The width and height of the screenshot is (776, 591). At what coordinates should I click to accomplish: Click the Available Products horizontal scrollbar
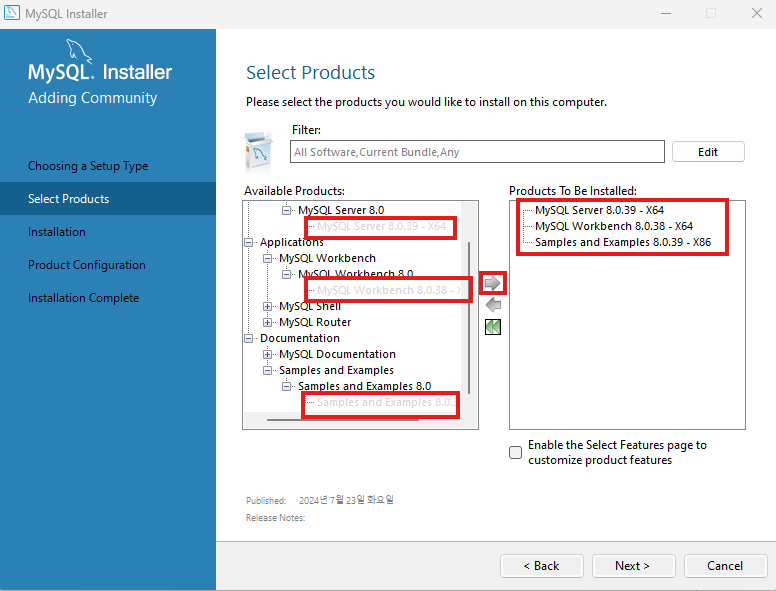342,420
